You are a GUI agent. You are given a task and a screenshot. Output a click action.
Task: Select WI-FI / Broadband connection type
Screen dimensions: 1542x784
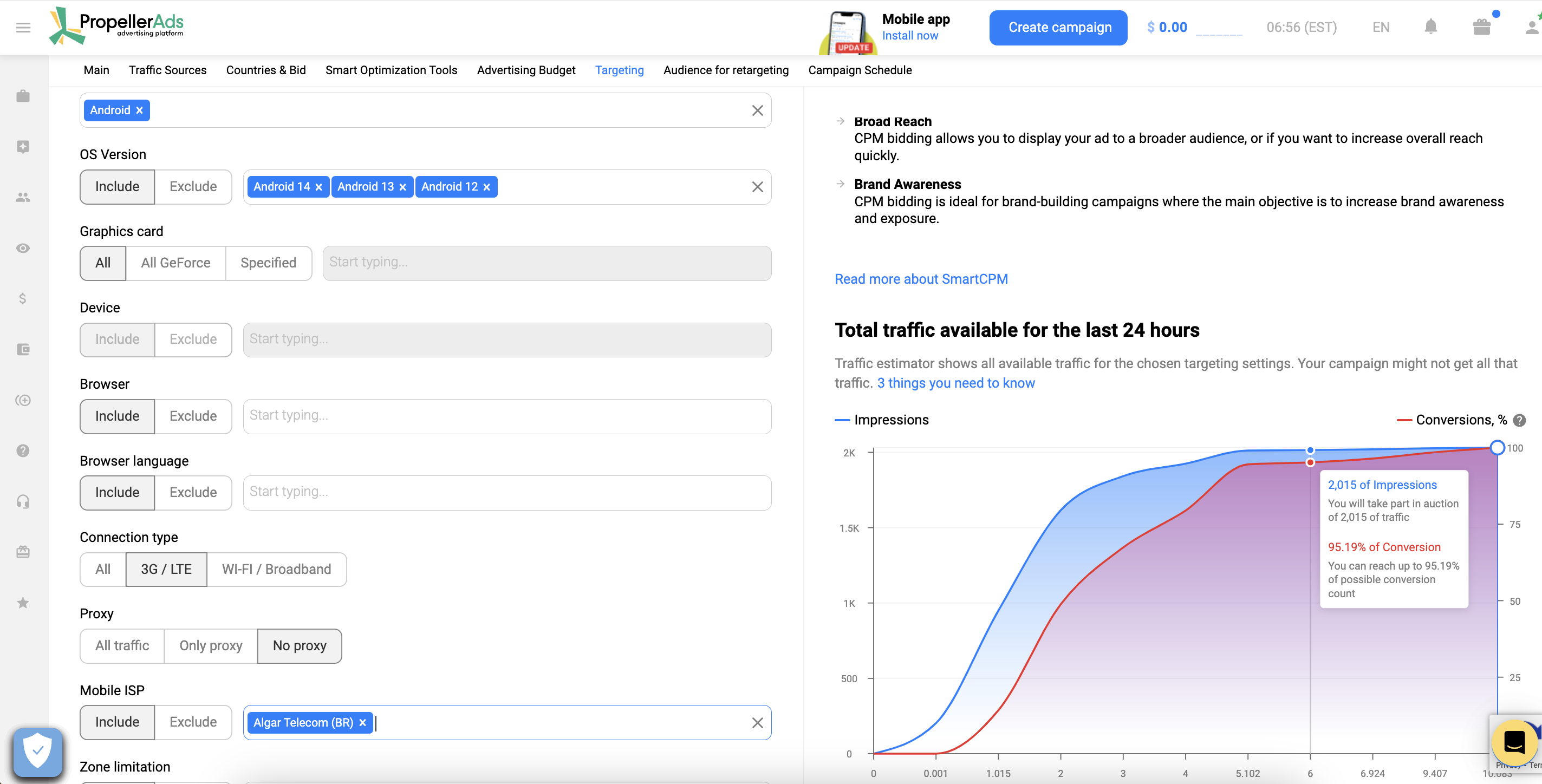[x=276, y=569]
